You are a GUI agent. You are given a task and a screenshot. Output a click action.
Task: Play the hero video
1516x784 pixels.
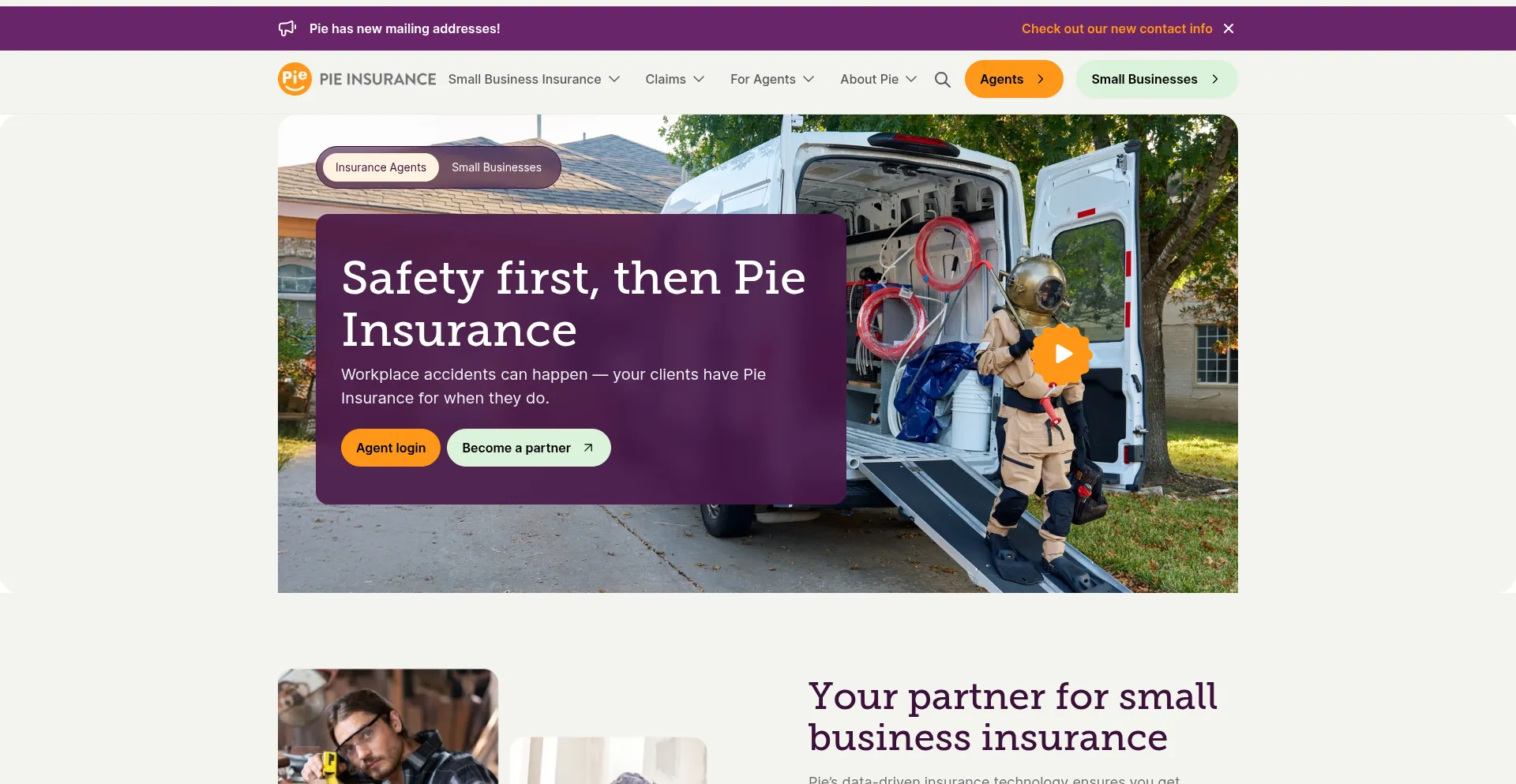pyautogui.click(x=1063, y=354)
